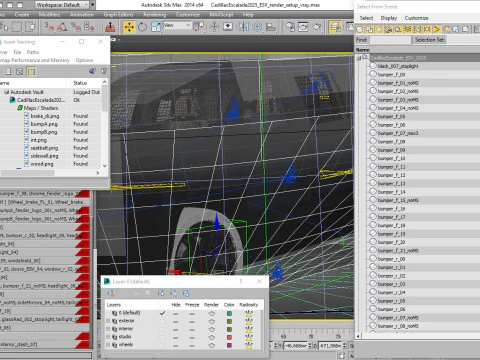Change green color swatch of 0 (default) layer

(x=229, y=313)
